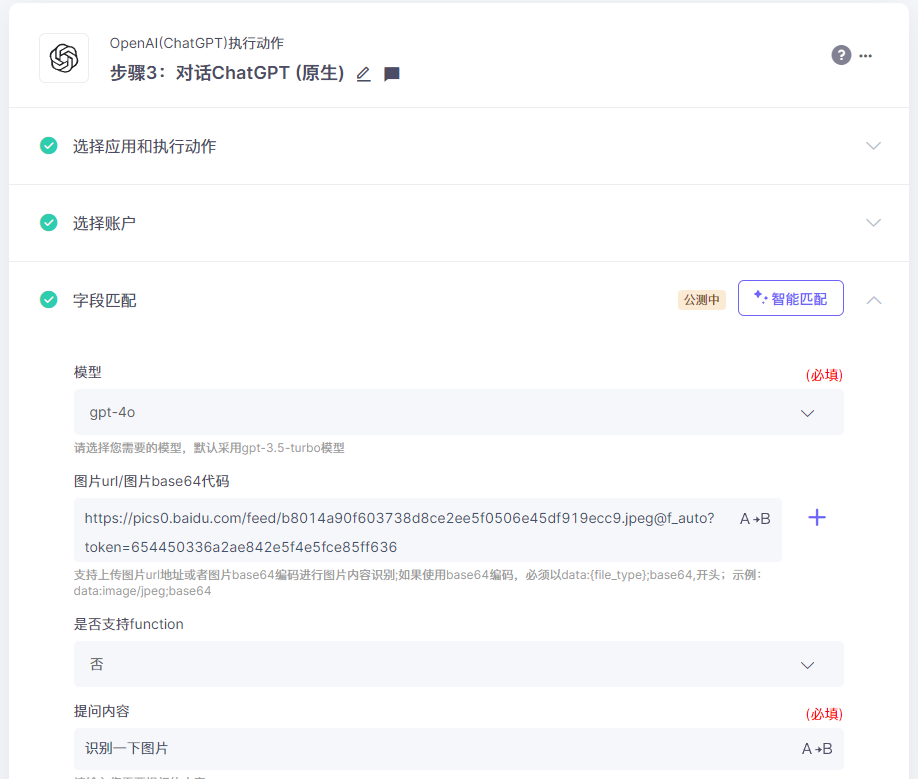Open the more options ellipsis menu
This screenshot has width=918, height=779.
click(x=865, y=56)
